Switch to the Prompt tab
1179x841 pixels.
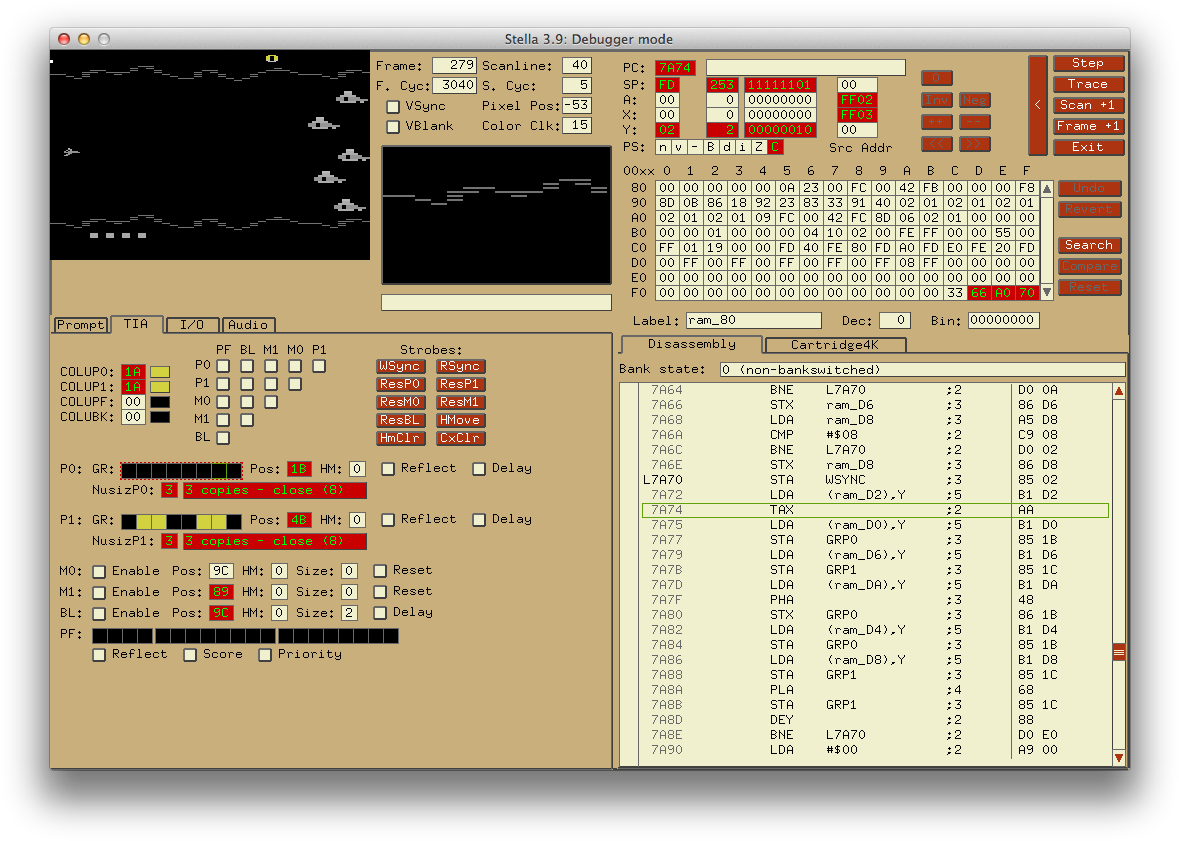coord(80,325)
